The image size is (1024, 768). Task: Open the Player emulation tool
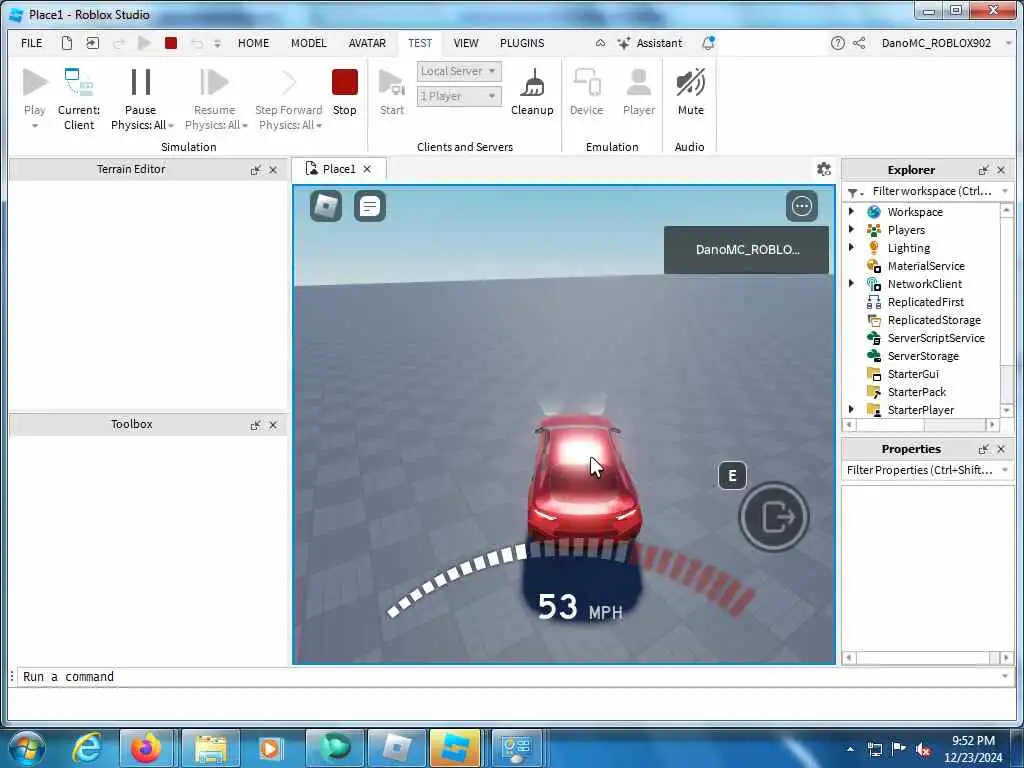639,92
